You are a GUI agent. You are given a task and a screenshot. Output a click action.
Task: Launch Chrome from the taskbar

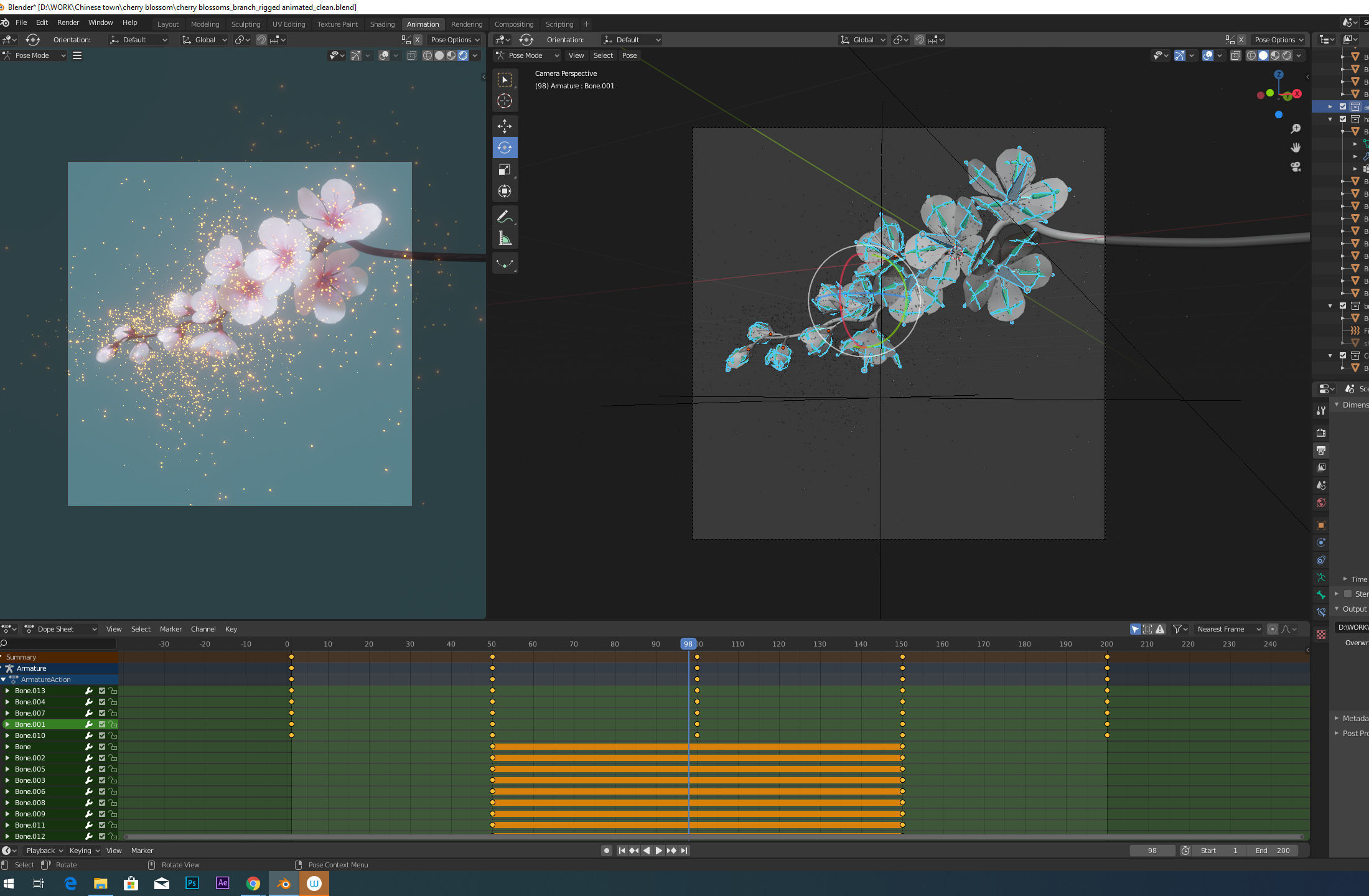pyautogui.click(x=253, y=883)
